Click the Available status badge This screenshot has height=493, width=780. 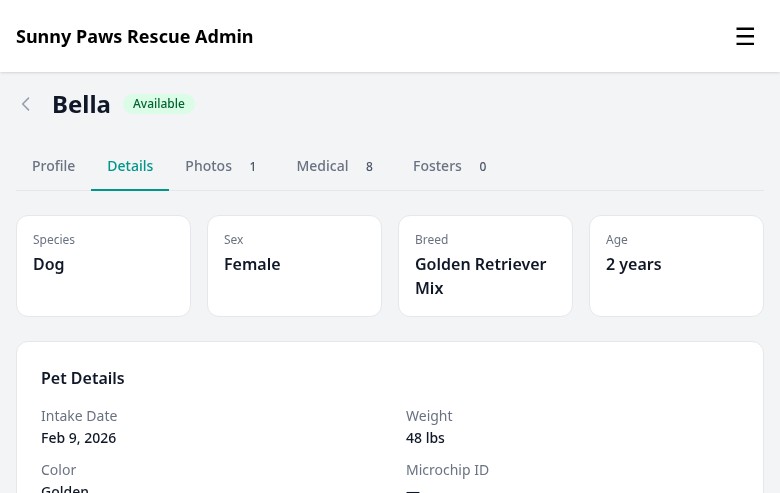coord(159,104)
